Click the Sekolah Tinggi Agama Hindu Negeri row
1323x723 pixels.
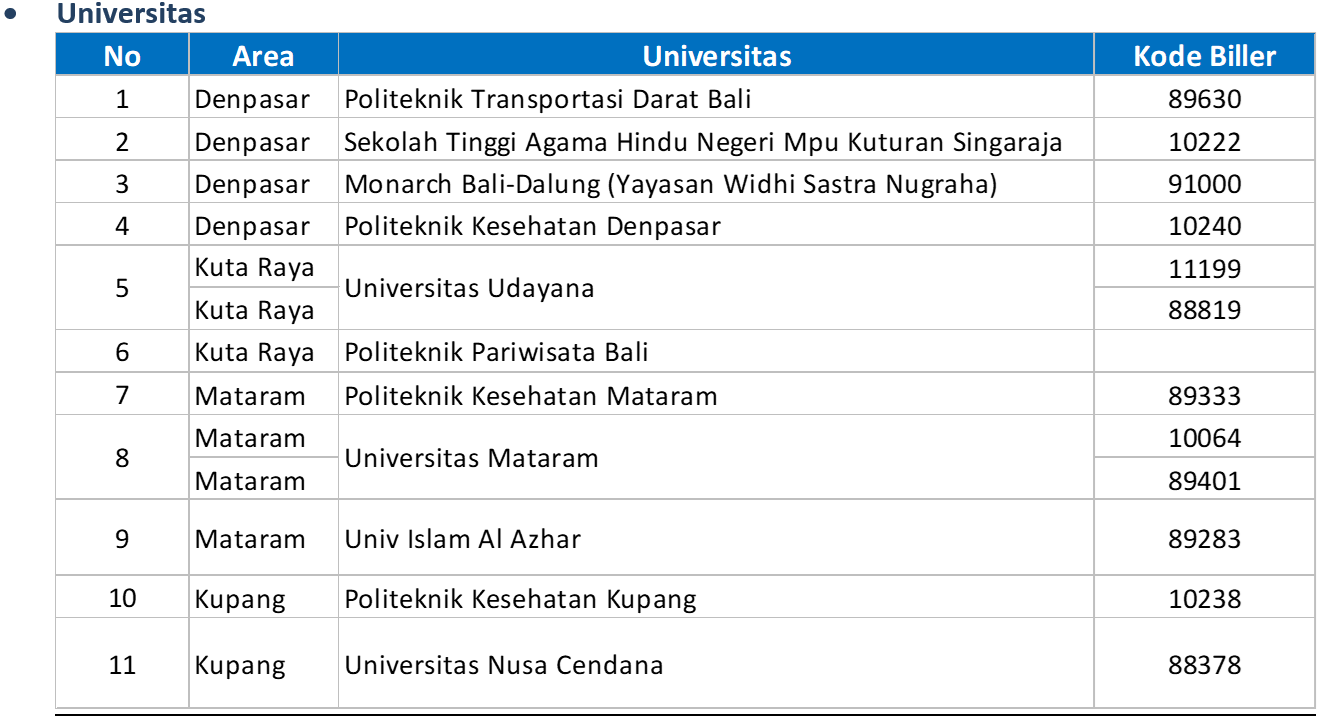coord(685,140)
